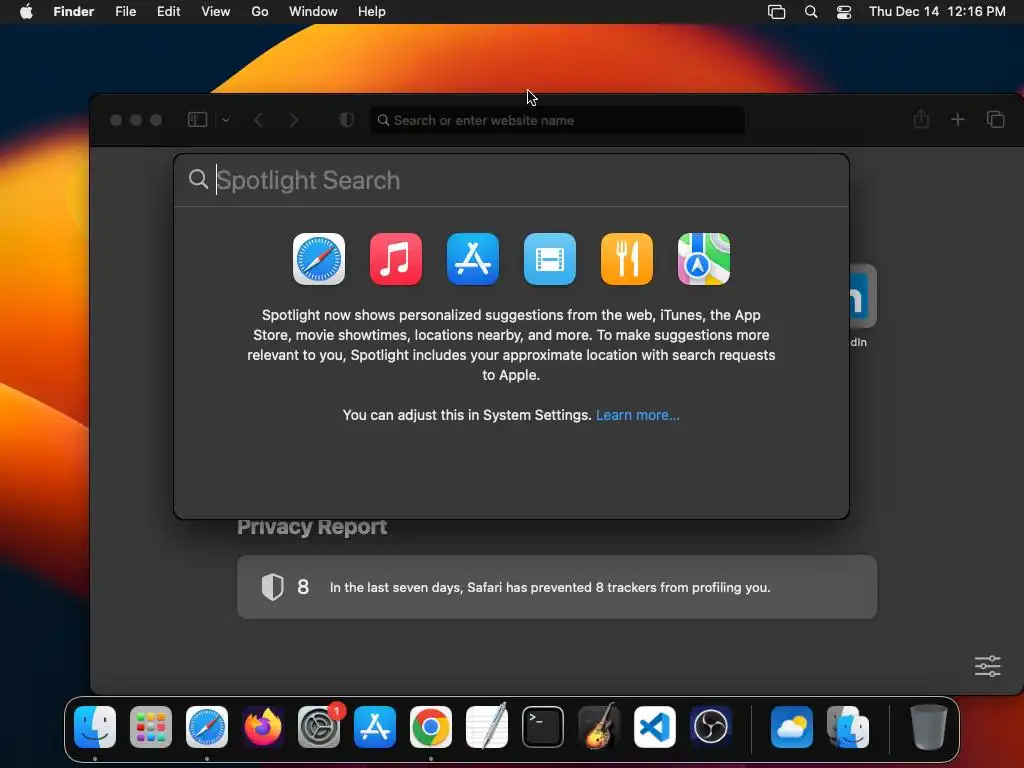This screenshot has height=768, width=1024.
Task: Toggle the Safari sidebar button
Action: pos(197,120)
